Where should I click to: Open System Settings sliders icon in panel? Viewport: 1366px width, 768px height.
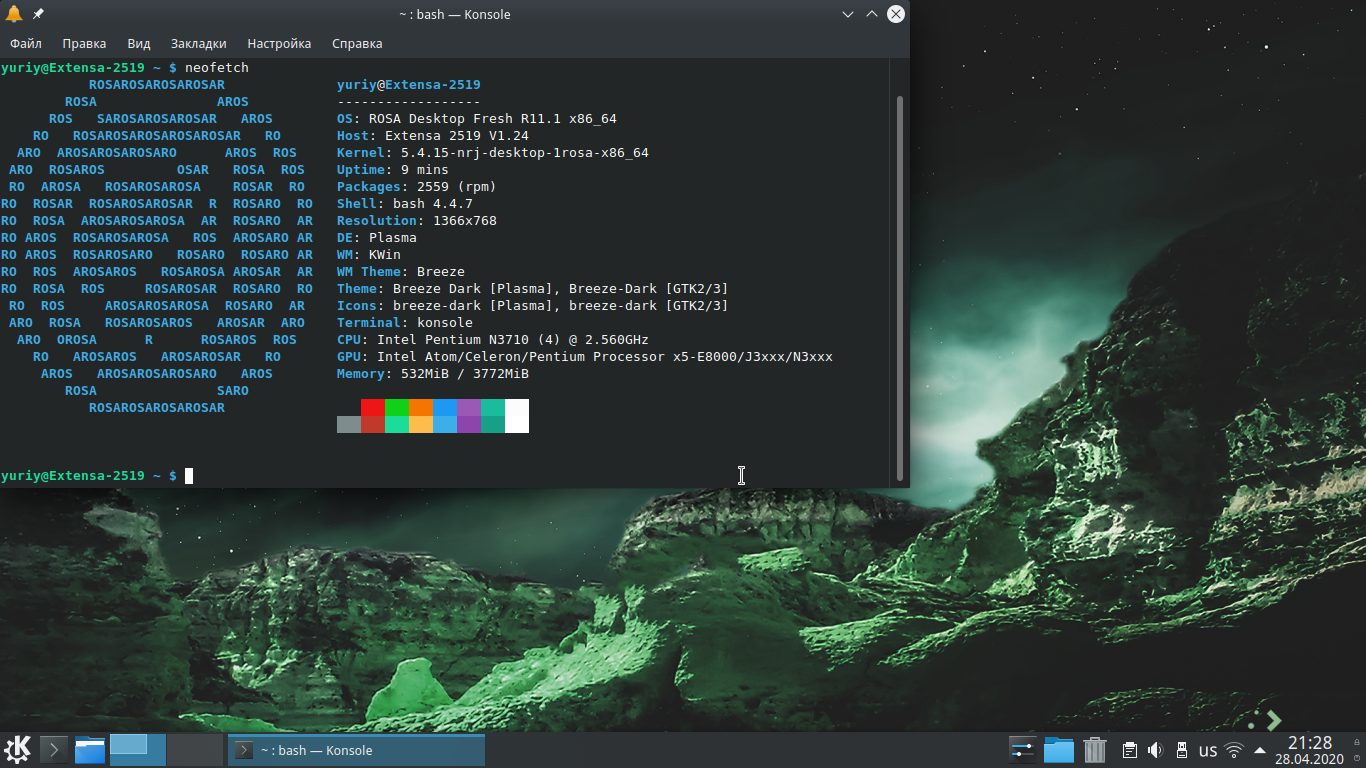coord(1023,750)
